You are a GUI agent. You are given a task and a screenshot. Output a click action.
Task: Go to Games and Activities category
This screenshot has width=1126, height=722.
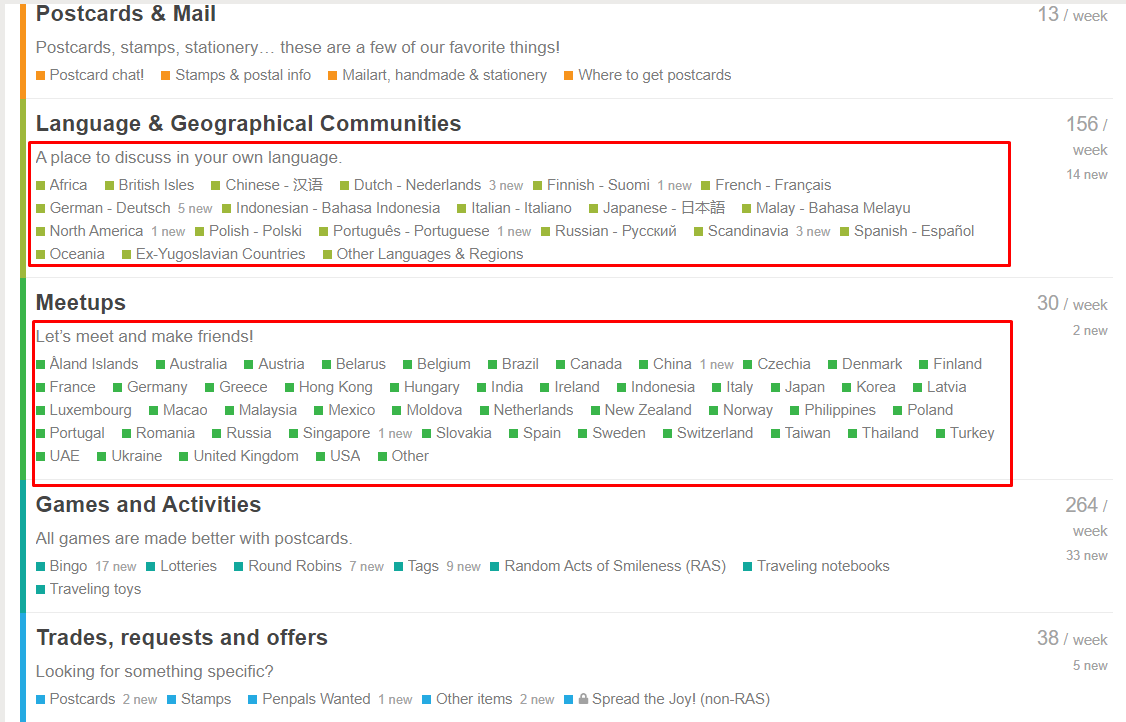click(x=149, y=504)
